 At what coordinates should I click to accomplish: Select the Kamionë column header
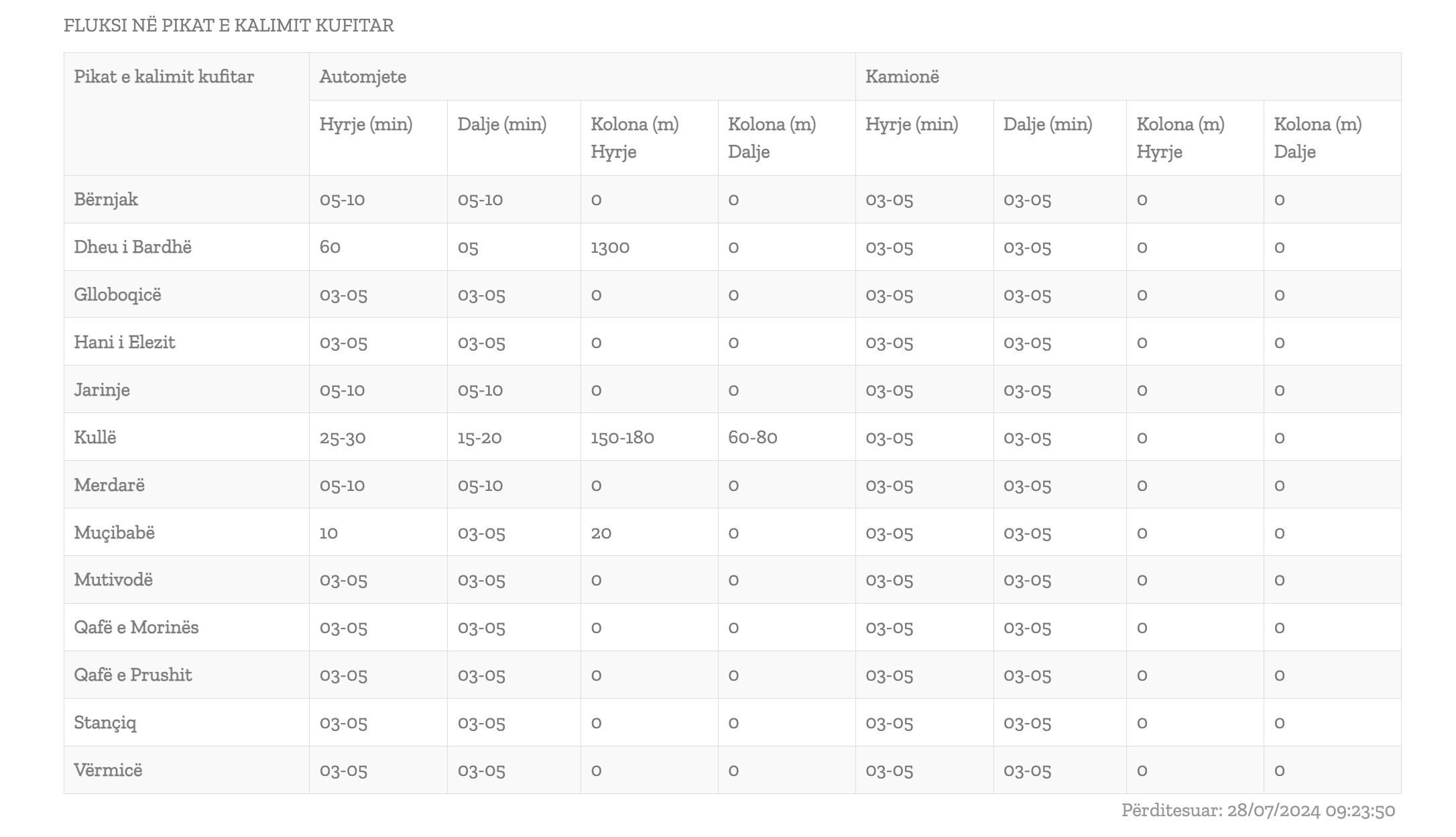point(902,76)
